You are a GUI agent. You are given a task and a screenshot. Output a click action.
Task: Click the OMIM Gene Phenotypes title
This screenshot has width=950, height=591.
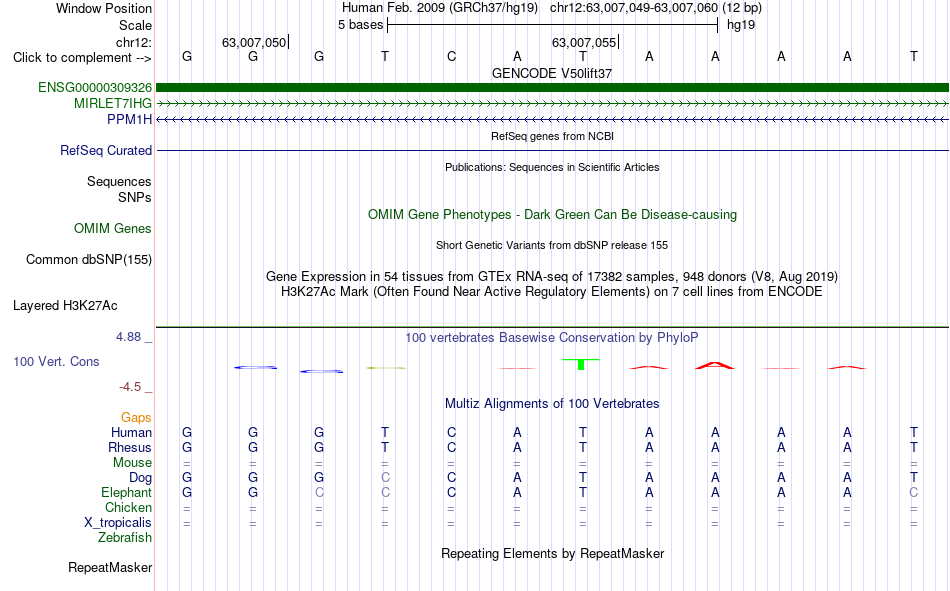(553, 215)
